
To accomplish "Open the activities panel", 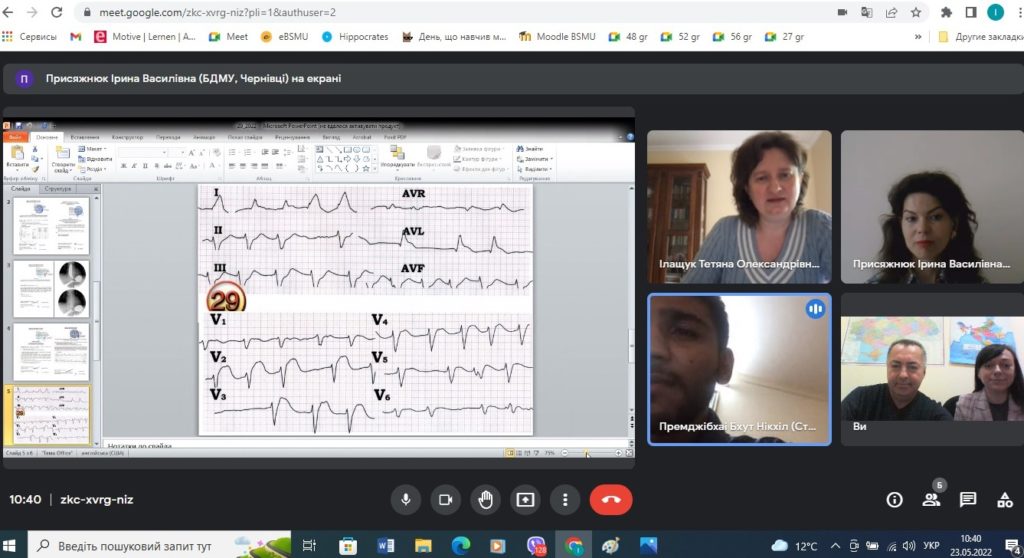I will pyautogui.click(x=1004, y=499).
